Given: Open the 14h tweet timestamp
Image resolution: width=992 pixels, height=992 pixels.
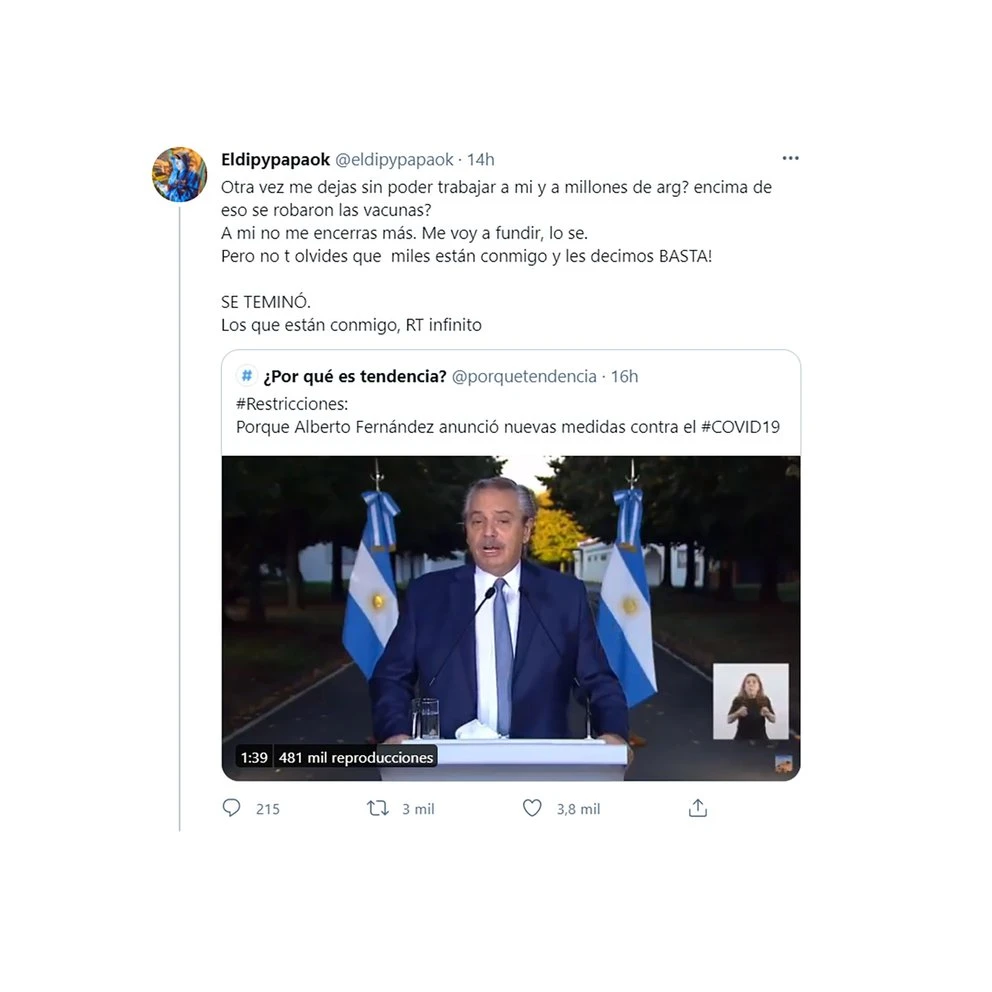Looking at the screenshot, I should click(481, 159).
